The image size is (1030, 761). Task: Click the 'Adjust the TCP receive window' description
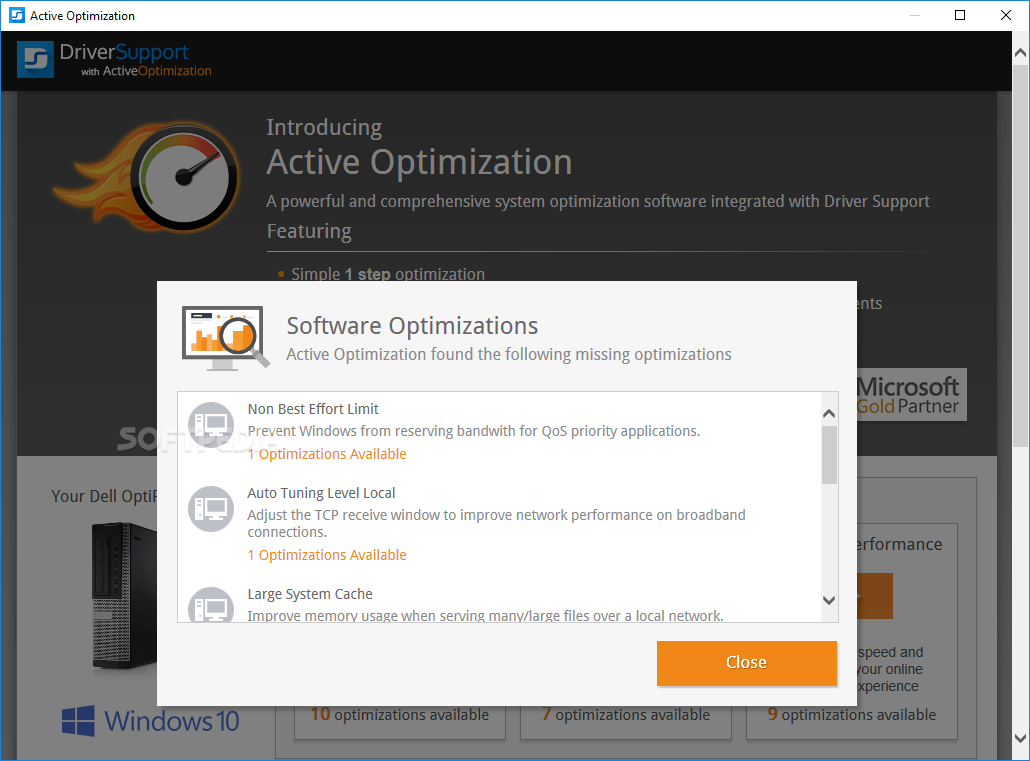tap(497, 523)
